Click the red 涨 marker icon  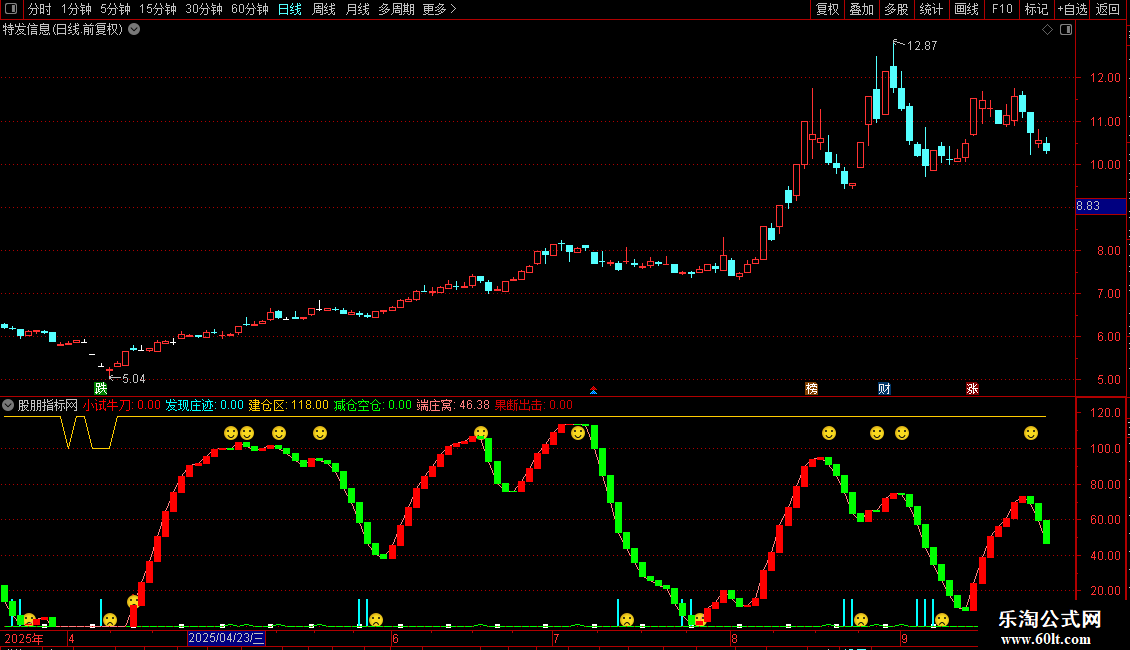[x=972, y=388]
